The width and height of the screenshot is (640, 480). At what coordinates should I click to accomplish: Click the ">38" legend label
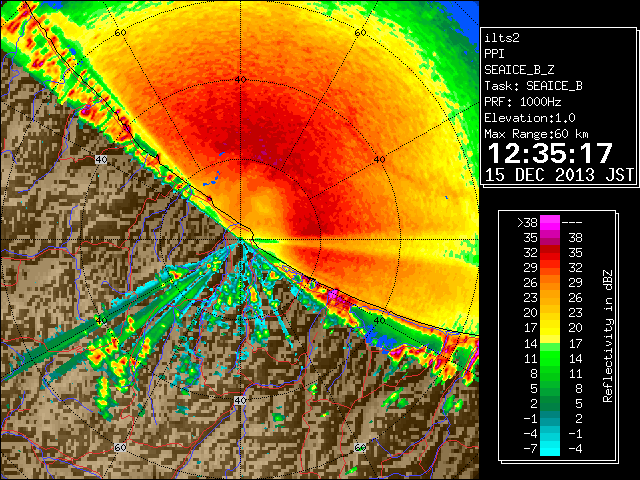tap(527, 223)
